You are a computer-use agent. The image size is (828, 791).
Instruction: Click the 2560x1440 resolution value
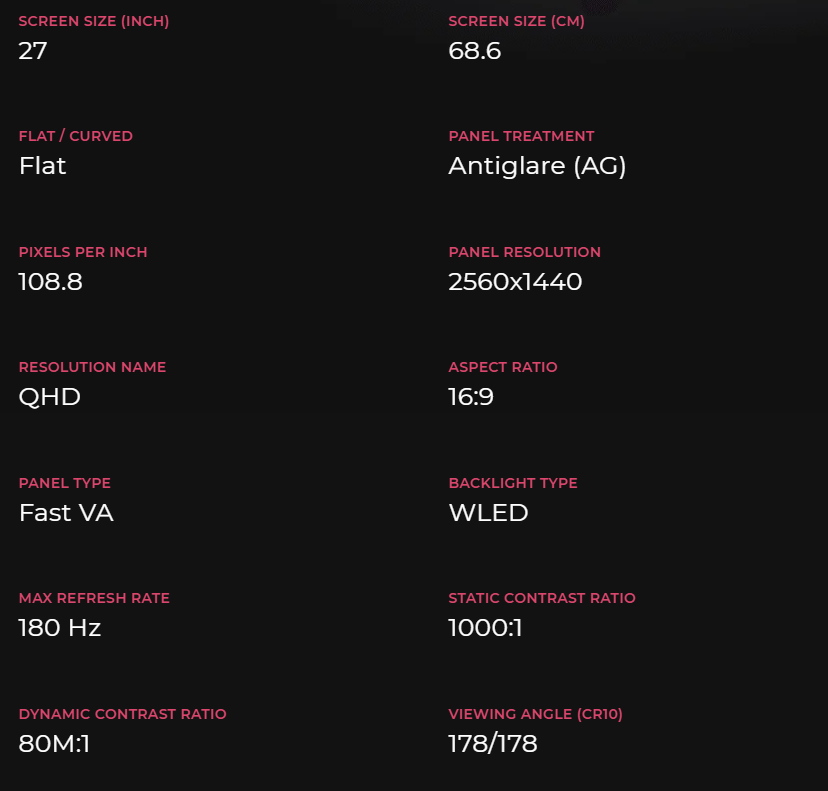(515, 282)
